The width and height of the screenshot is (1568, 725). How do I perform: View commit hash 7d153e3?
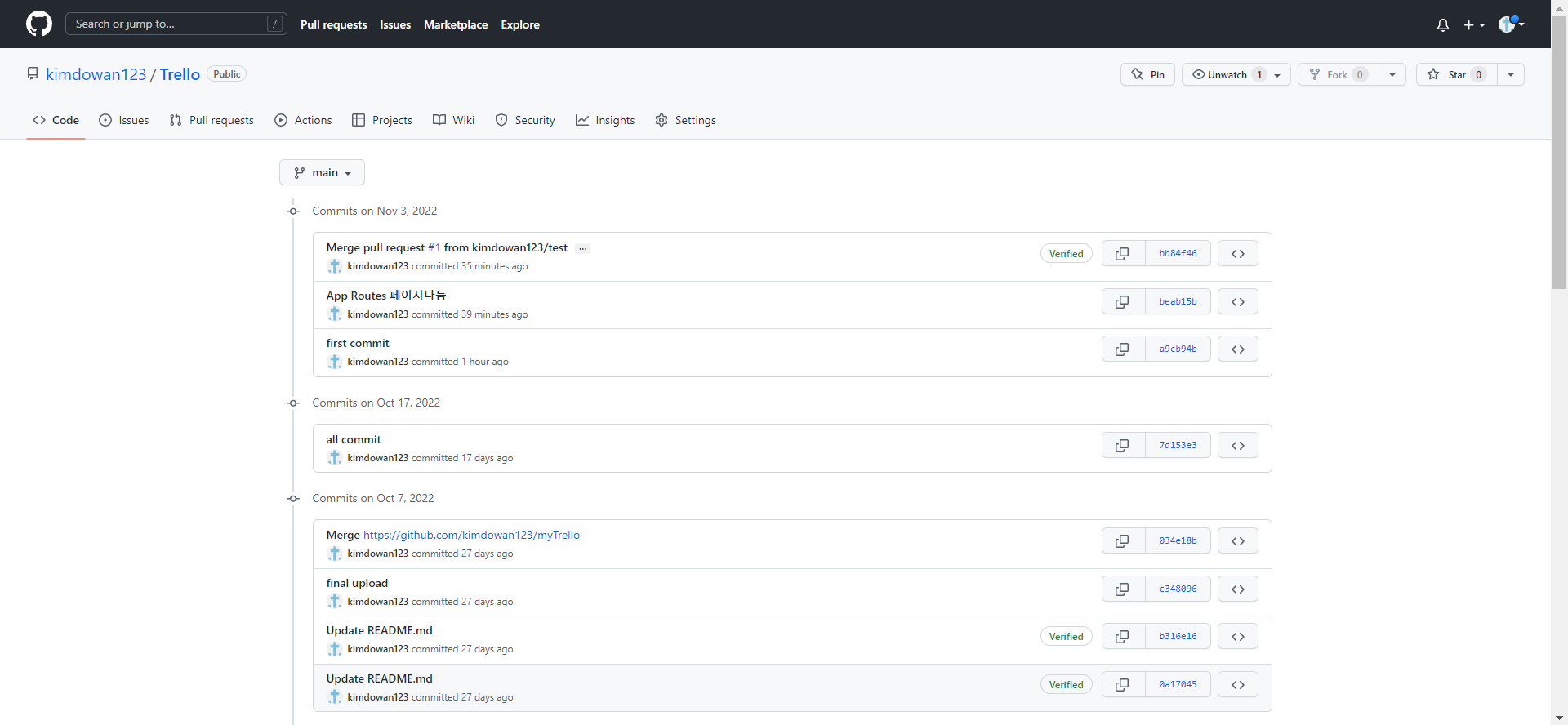(x=1178, y=446)
